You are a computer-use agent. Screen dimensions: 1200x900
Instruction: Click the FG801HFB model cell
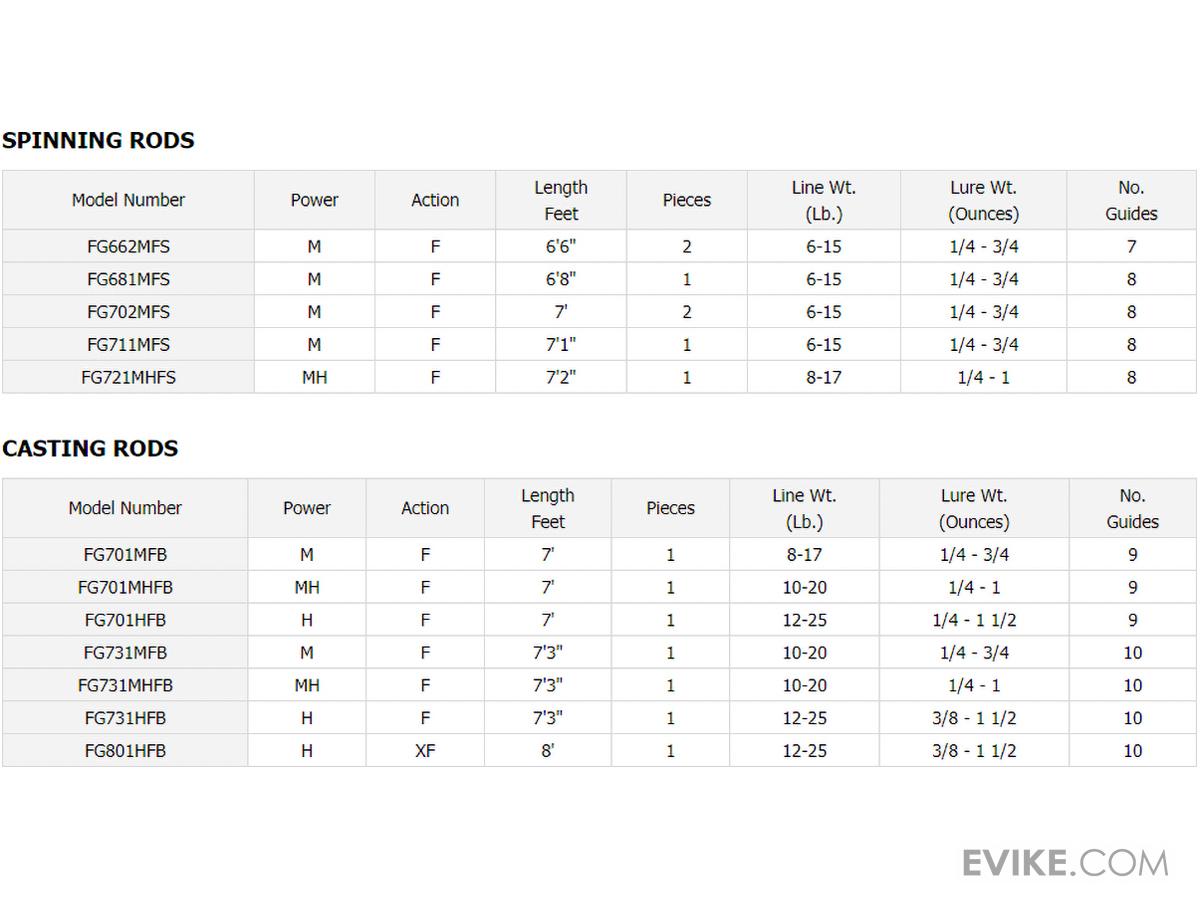(125, 751)
